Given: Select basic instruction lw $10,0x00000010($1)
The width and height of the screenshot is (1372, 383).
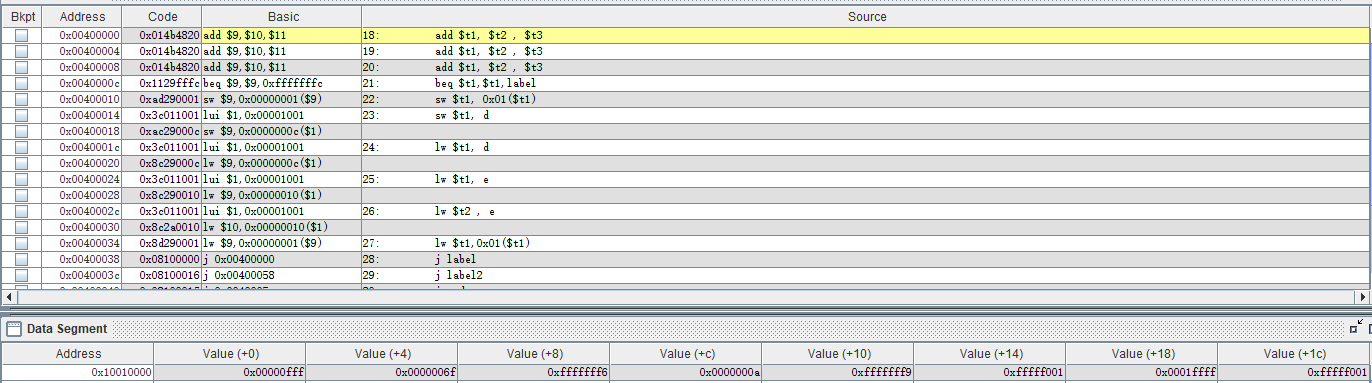Looking at the screenshot, I should tap(282, 227).
